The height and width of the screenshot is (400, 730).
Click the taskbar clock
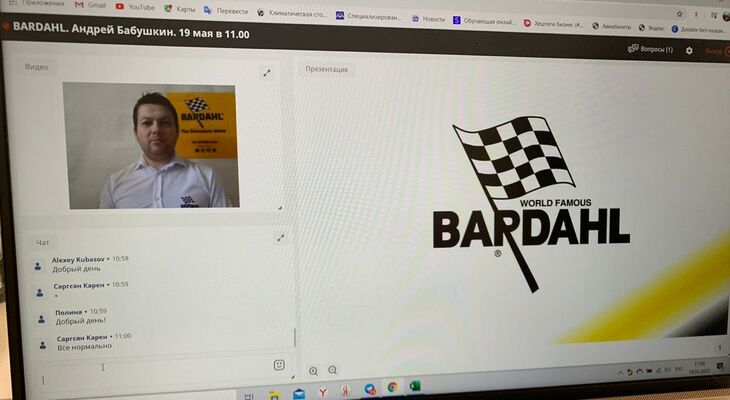click(699, 367)
